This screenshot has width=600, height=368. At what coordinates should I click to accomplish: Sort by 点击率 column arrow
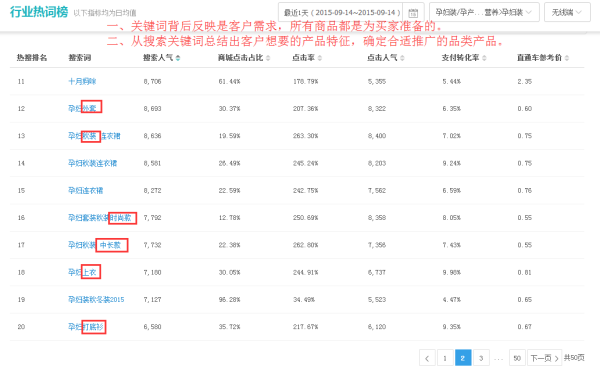point(320,58)
